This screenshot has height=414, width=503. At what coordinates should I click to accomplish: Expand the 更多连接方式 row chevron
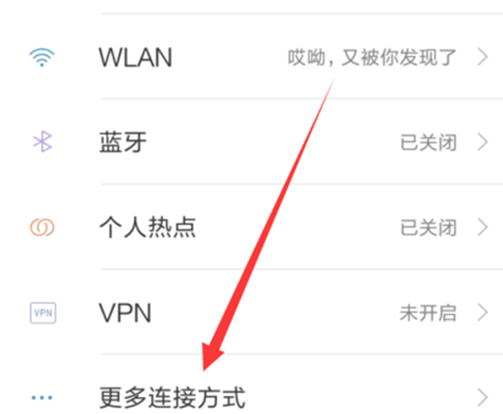[483, 398]
